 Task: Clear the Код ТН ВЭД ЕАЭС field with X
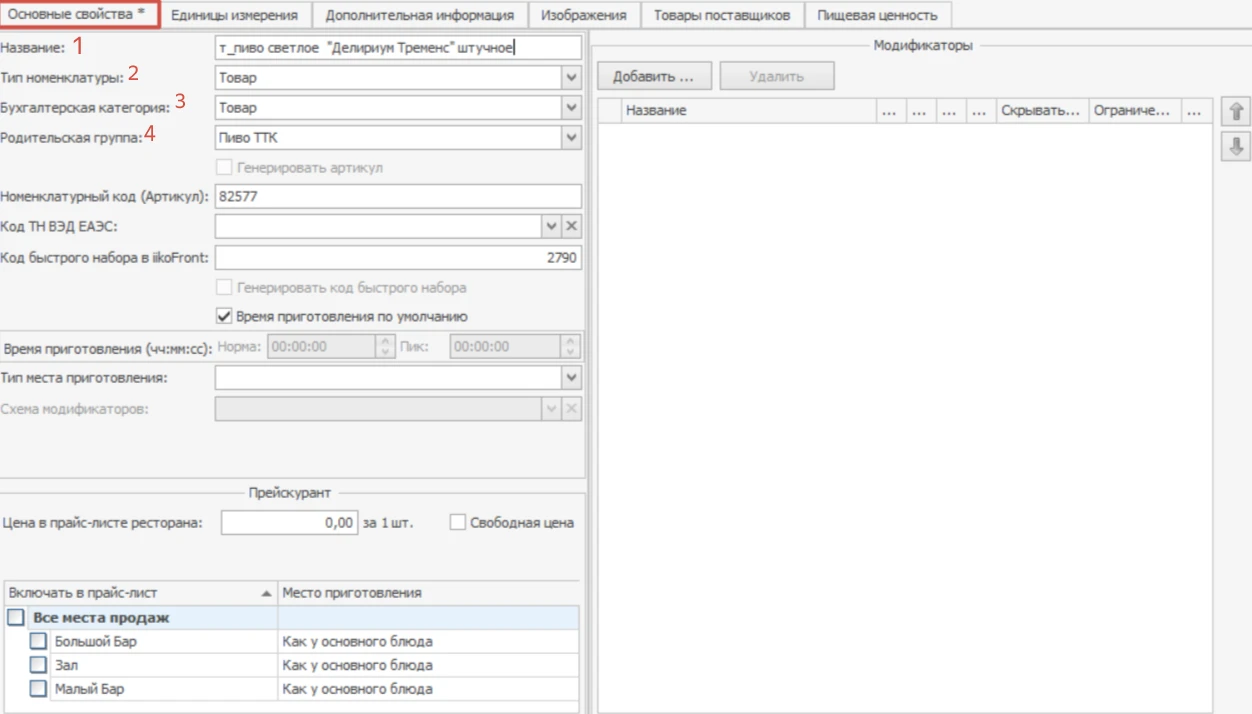point(571,227)
